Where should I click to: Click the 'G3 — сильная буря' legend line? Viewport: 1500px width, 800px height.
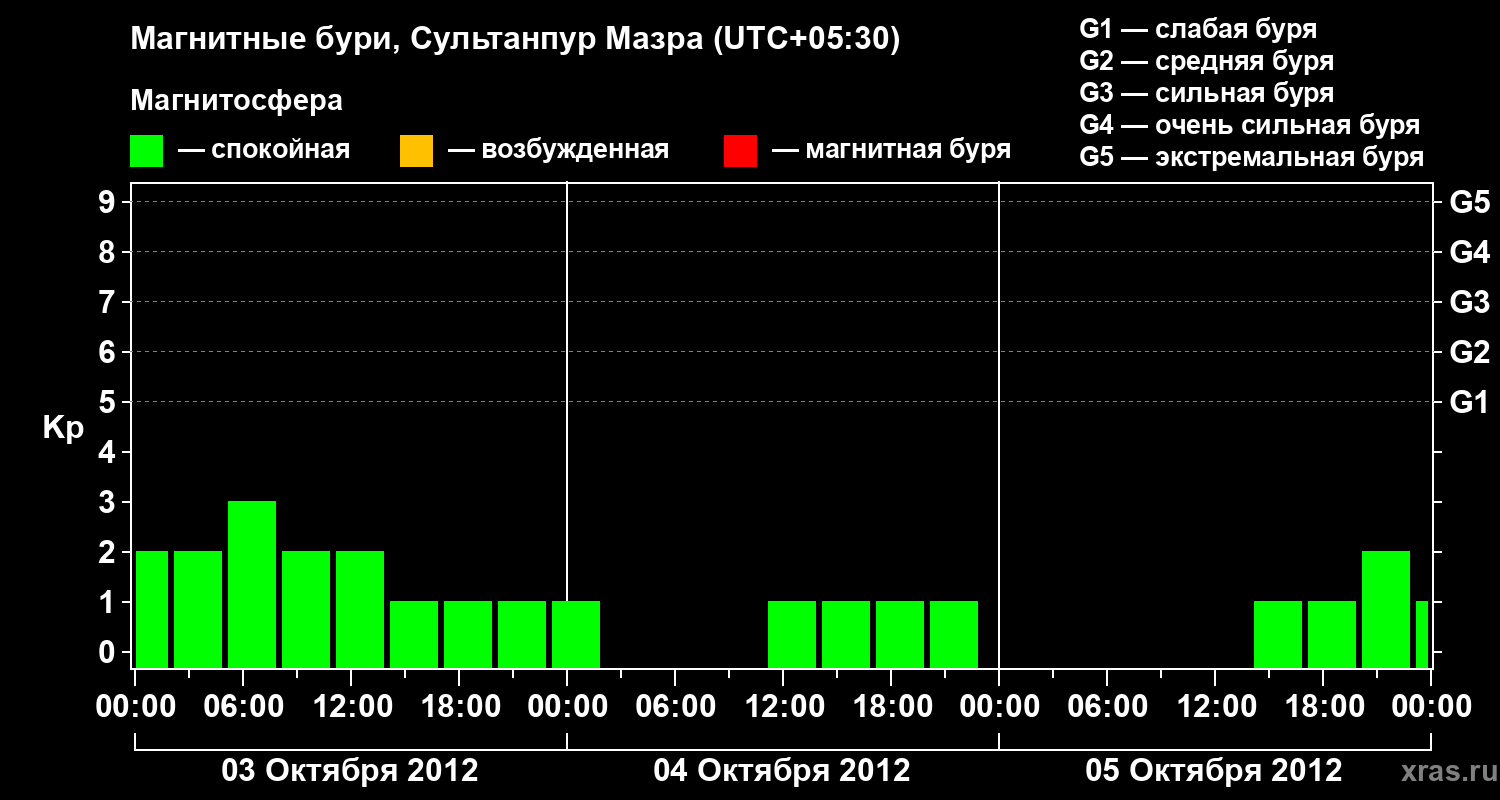click(1207, 93)
